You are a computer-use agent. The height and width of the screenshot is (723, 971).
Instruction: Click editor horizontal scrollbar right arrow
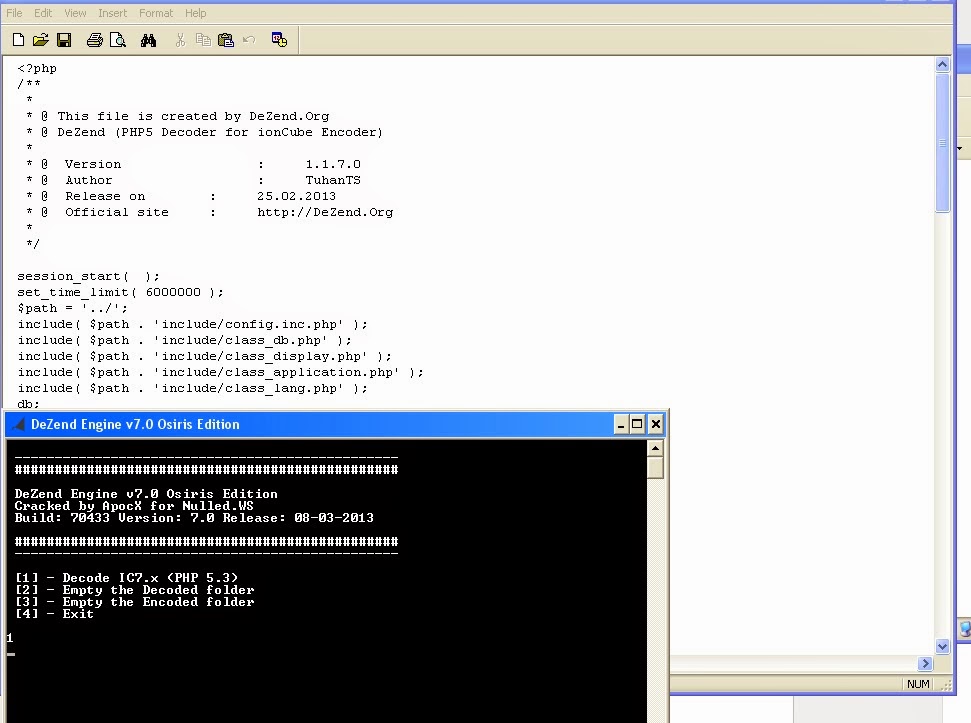coord(925,664)
